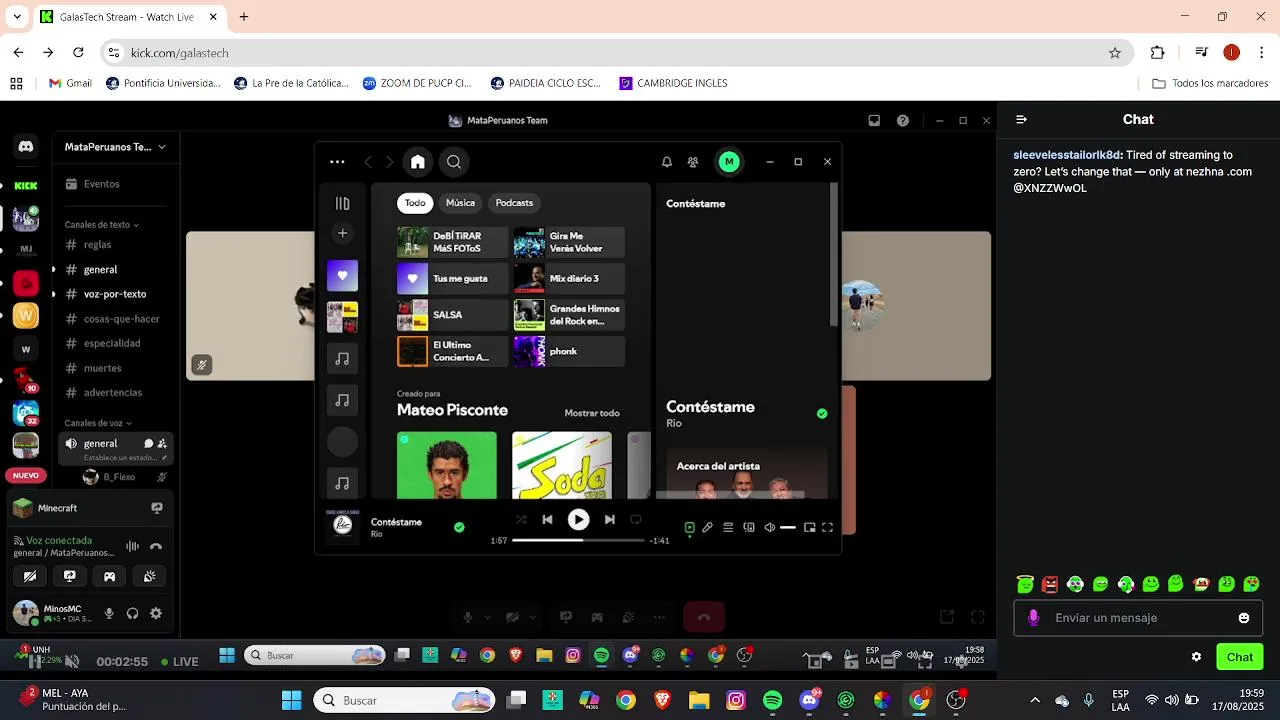The height and width of the screenshot is (720, 1280).
Task: Open Spotify search icon
Action: (454, 162)
